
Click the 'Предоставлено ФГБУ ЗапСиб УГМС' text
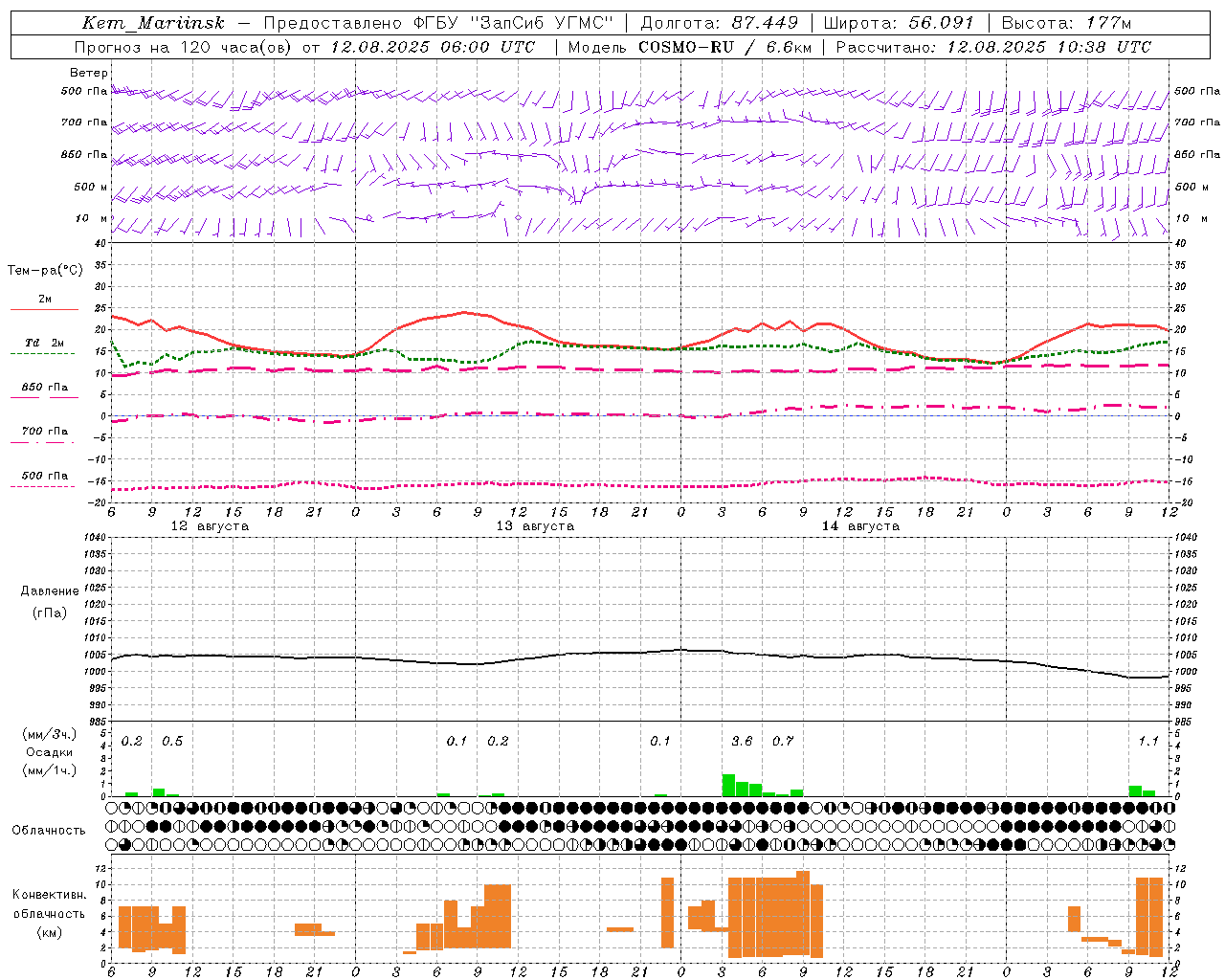pyautogui.click(x=436, y=23)
